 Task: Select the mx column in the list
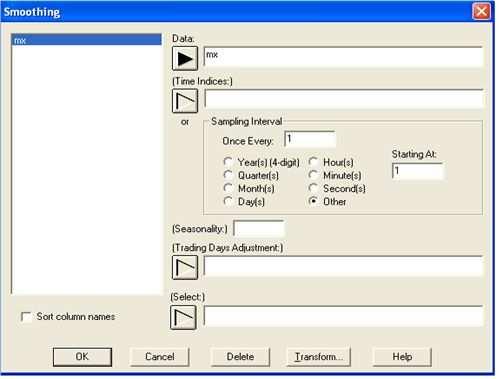click(x=87, y=40)
